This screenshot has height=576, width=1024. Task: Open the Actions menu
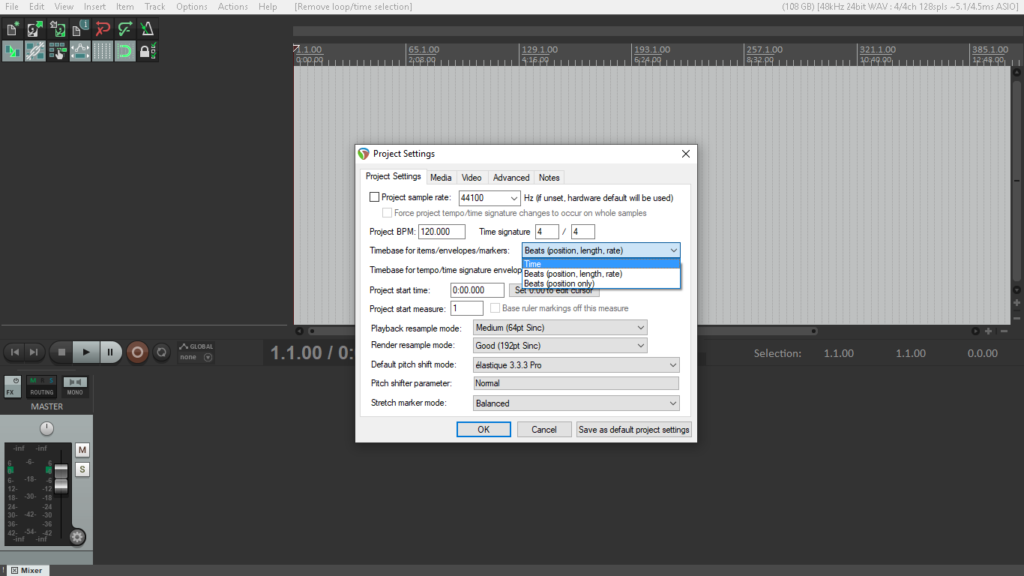coord(232,7)
